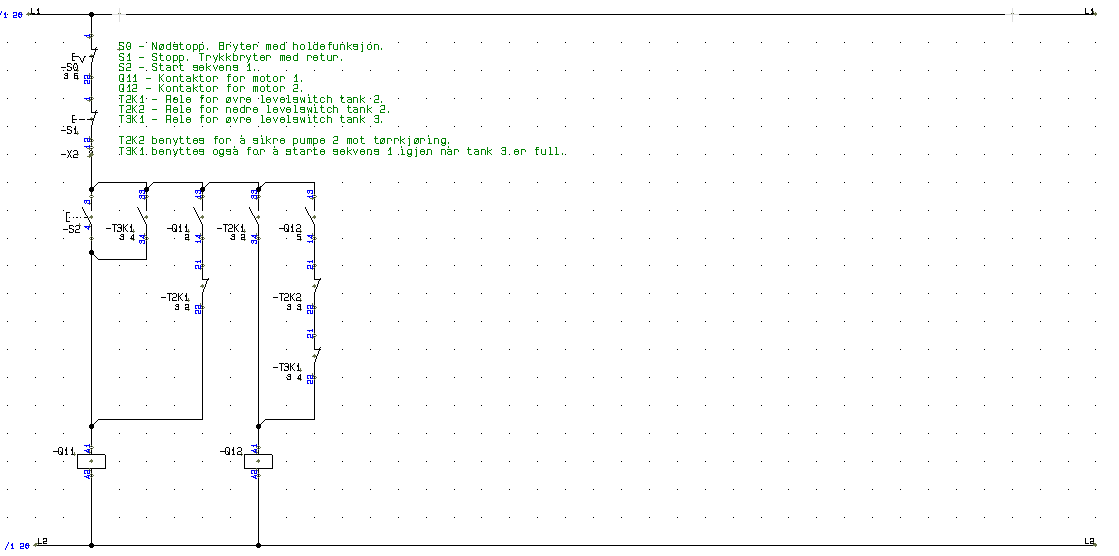Click the L1 label at the left end

point(36,11)
